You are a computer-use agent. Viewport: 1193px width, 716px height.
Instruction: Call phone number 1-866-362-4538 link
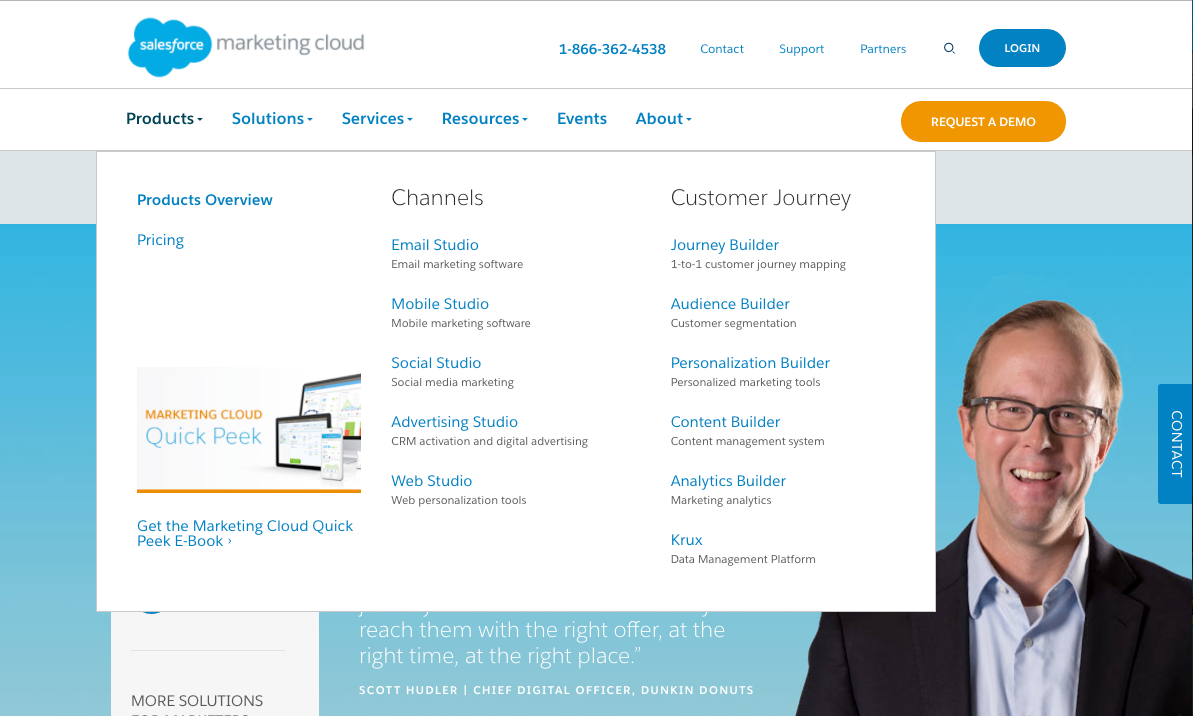[612, 49]
